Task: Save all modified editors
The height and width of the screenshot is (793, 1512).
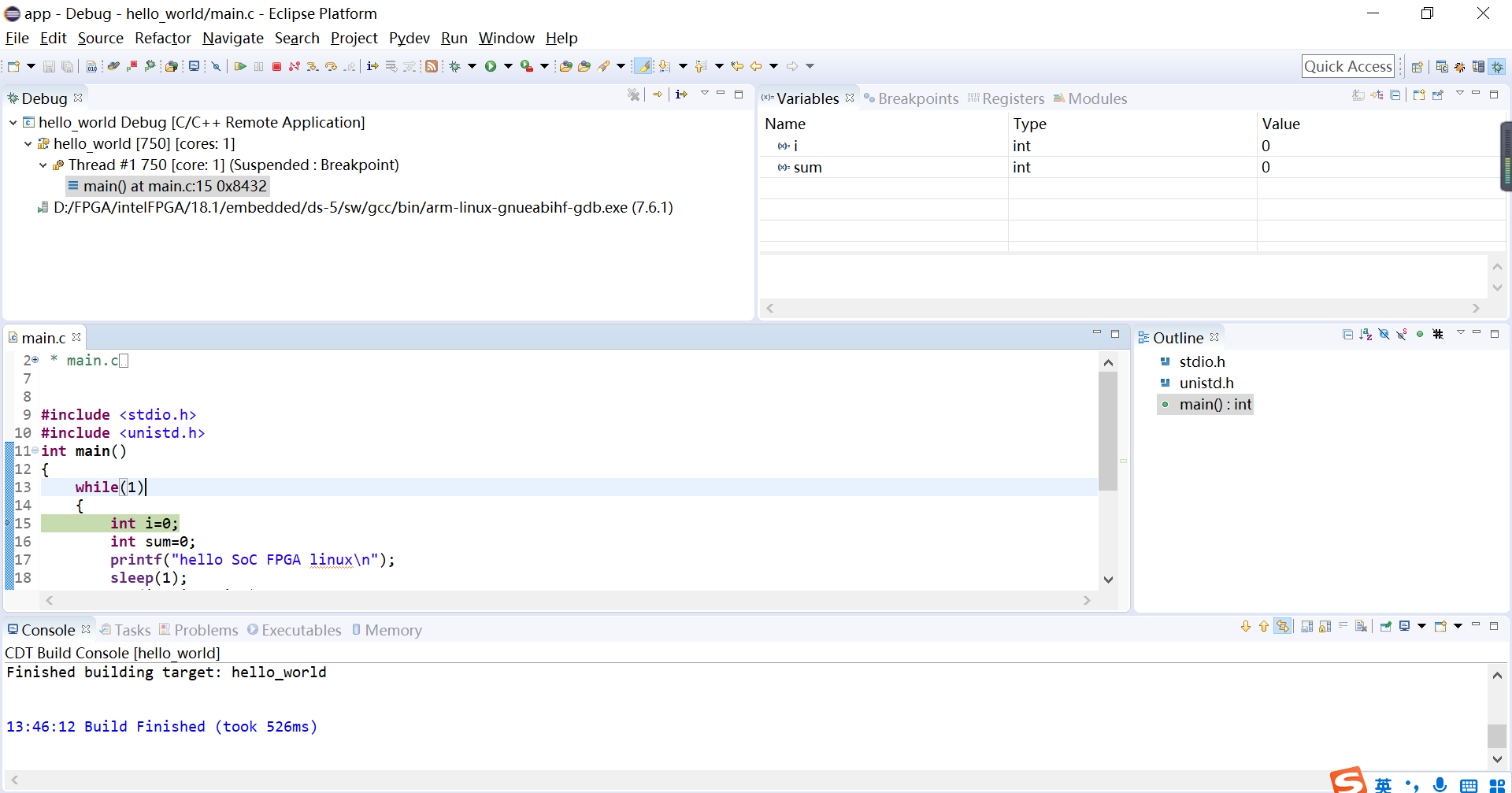Action: (x=67, y=66)
